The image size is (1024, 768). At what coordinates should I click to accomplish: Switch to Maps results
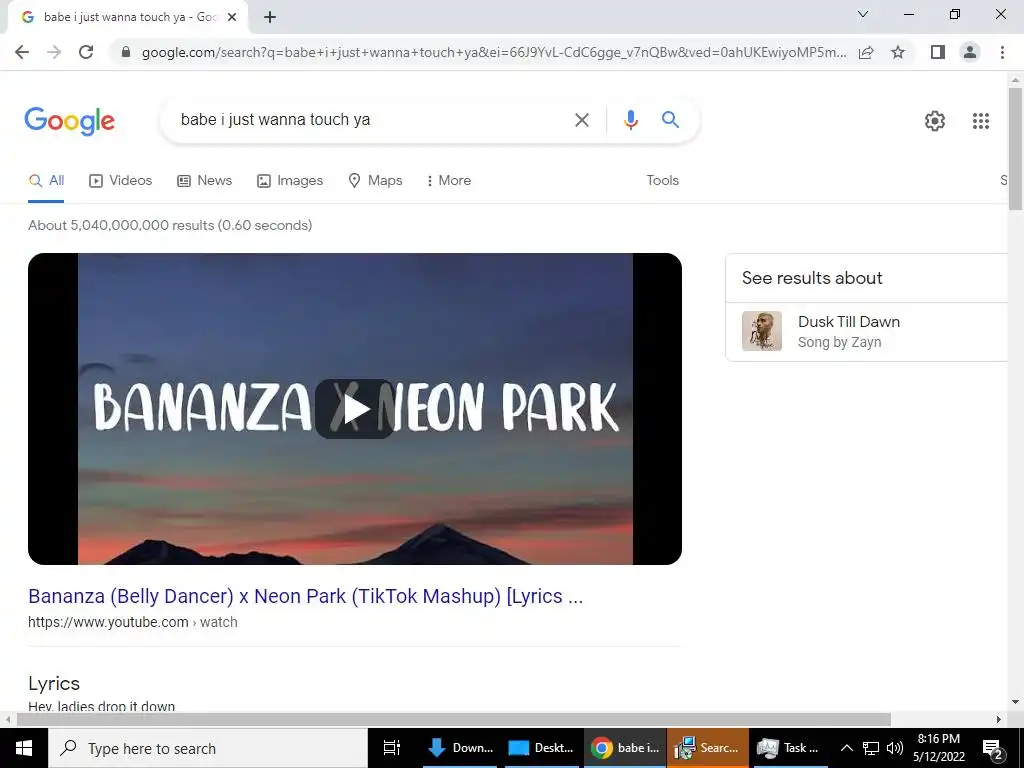376,181
